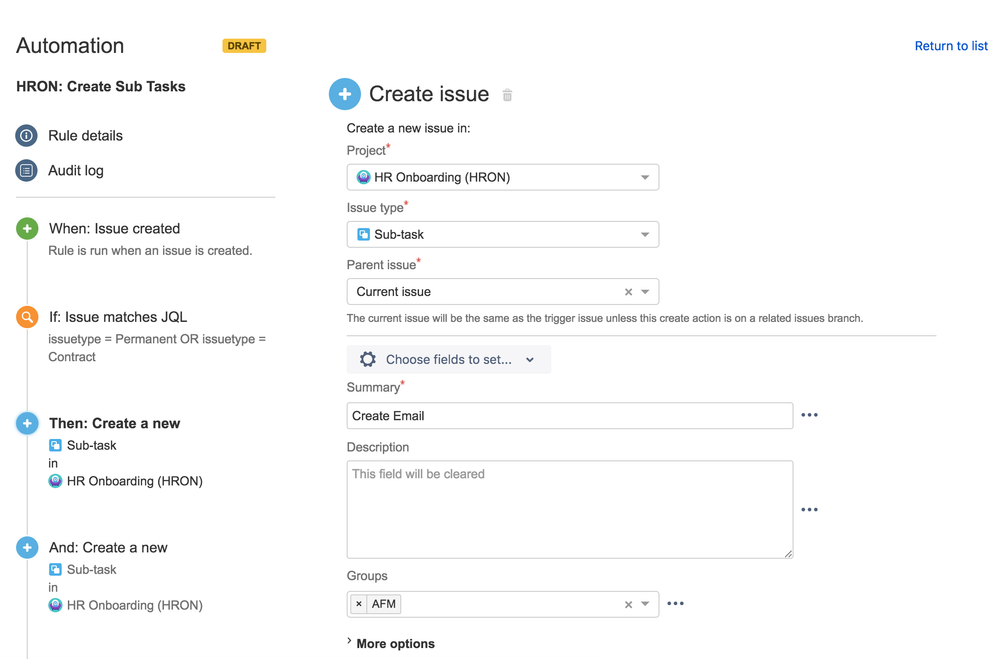
Task: Click Sub-task icon under 'Then: Create a new'
Action: (55, 445)
